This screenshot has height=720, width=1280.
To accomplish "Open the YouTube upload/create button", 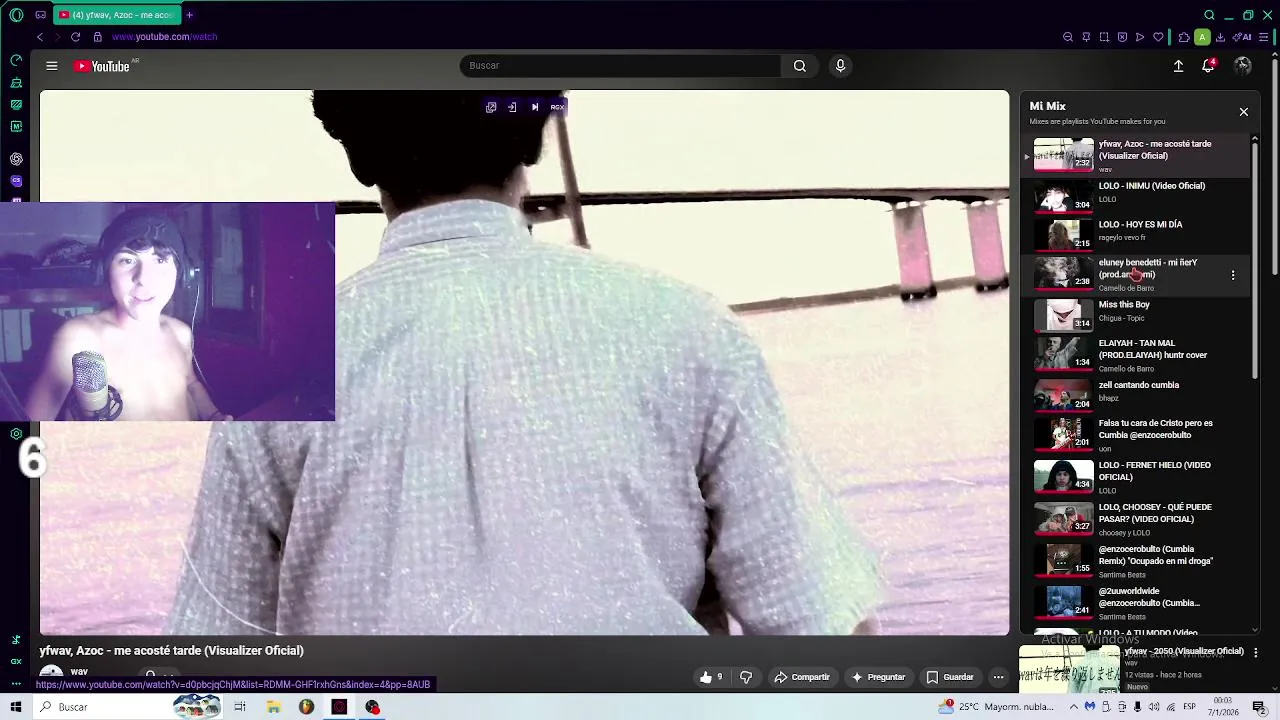I will (1178, 66).
